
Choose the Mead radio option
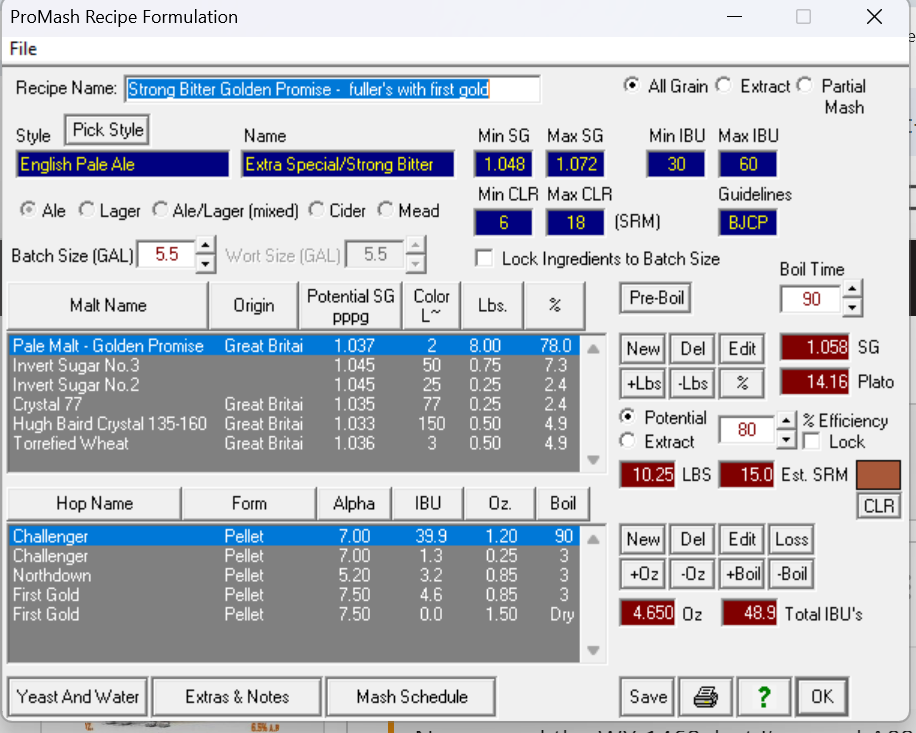click(x=385, y=209)
